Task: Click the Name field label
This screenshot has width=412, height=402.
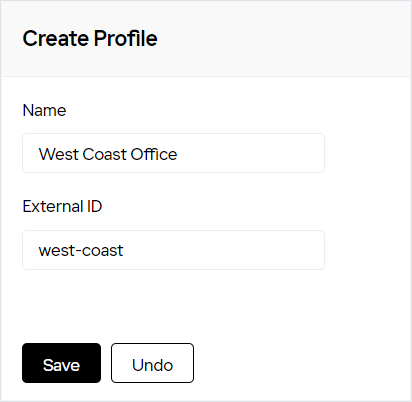Action: click(x=44, y=110)
